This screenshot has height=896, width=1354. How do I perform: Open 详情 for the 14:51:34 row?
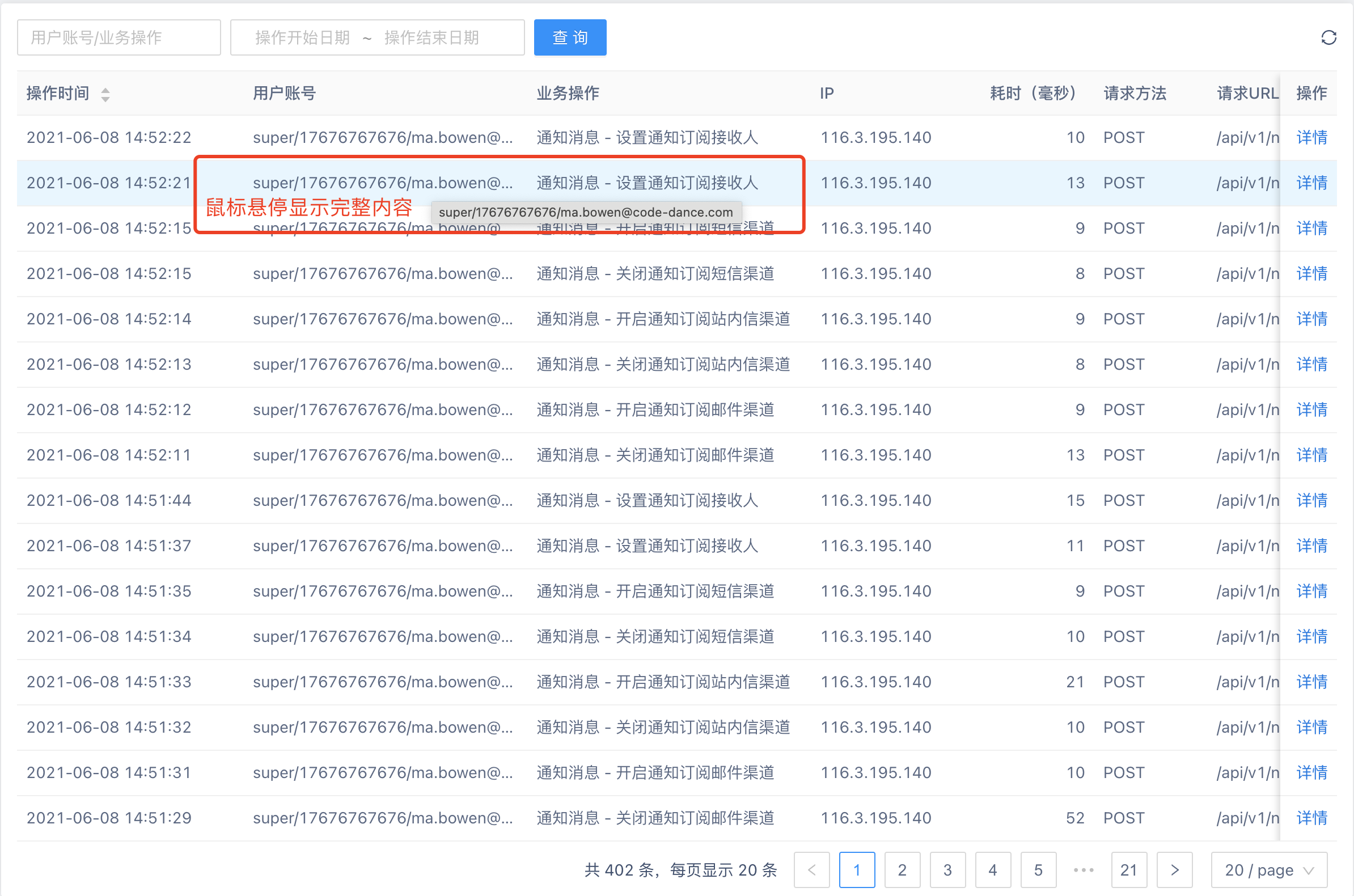click(x=1311, y=637)
